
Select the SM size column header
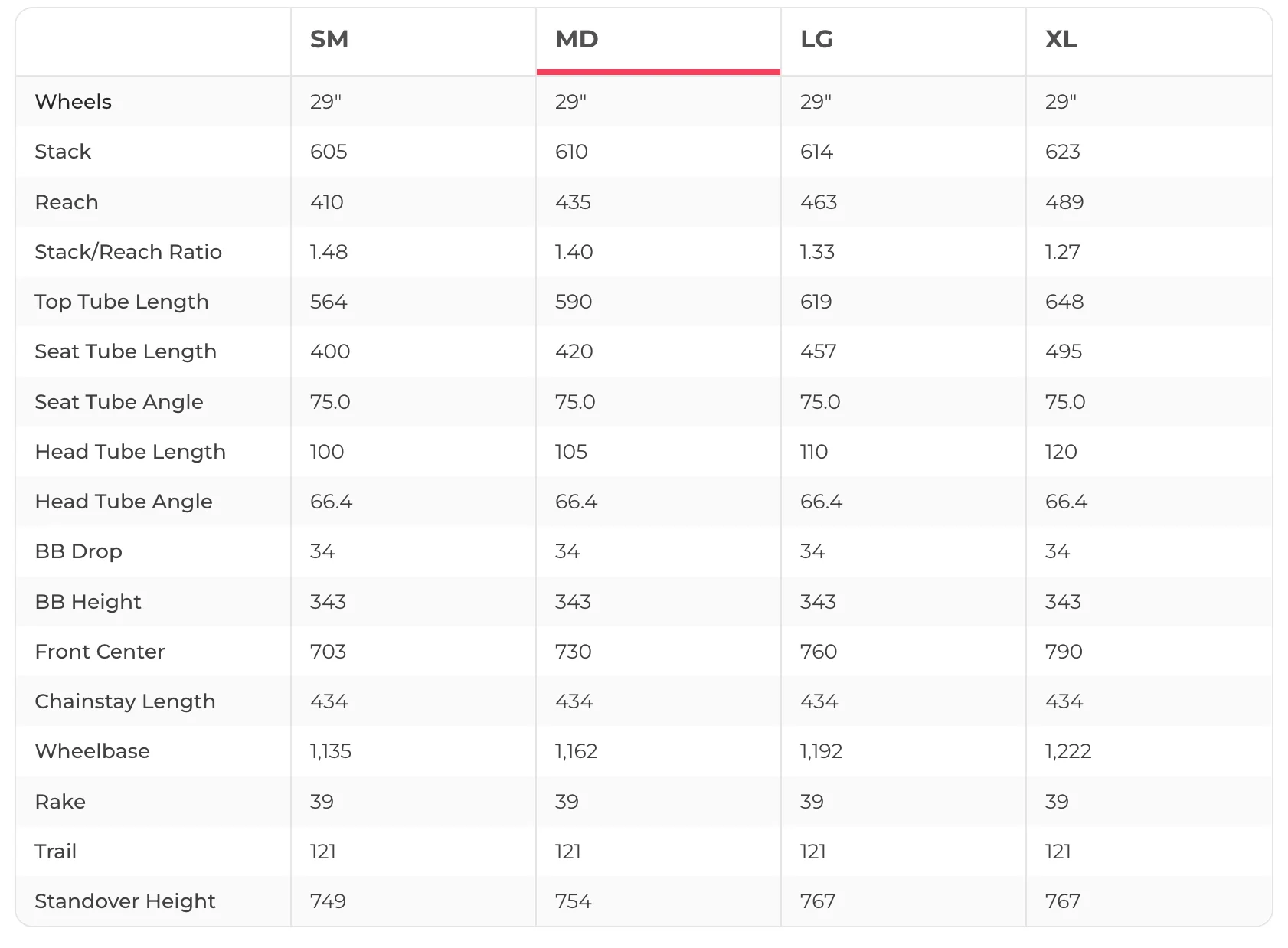(x=329, y=39)
